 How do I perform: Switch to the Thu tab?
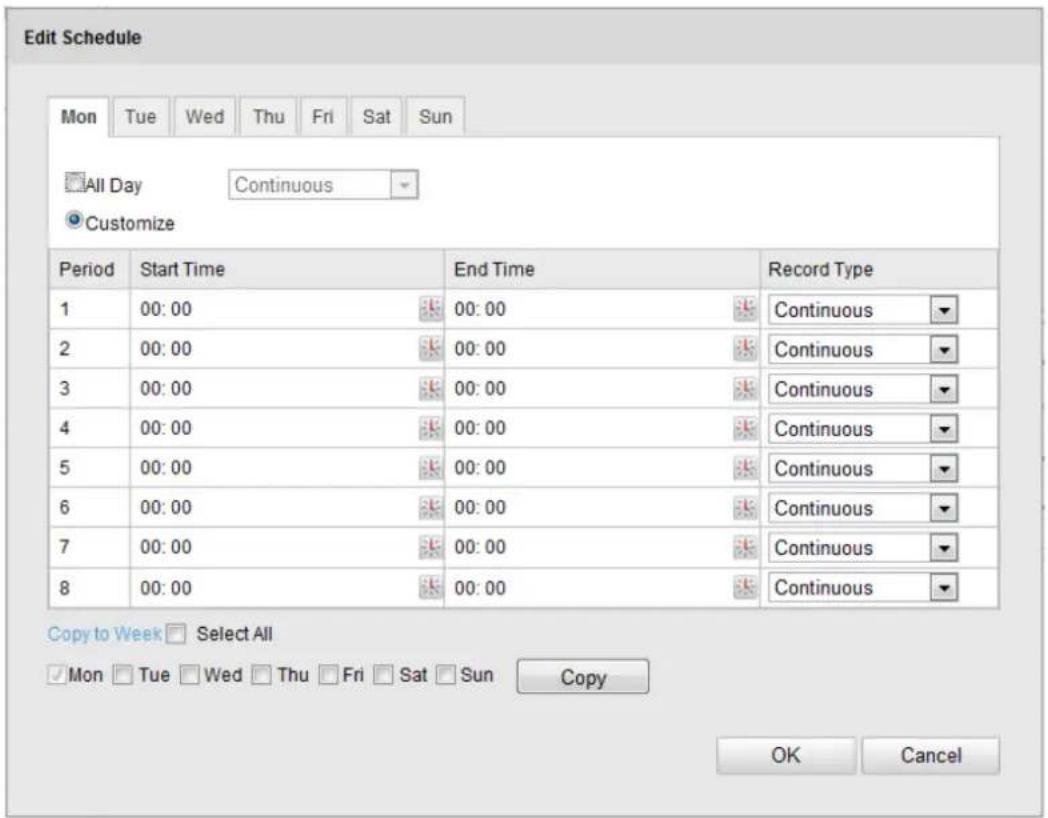point(269,117)
